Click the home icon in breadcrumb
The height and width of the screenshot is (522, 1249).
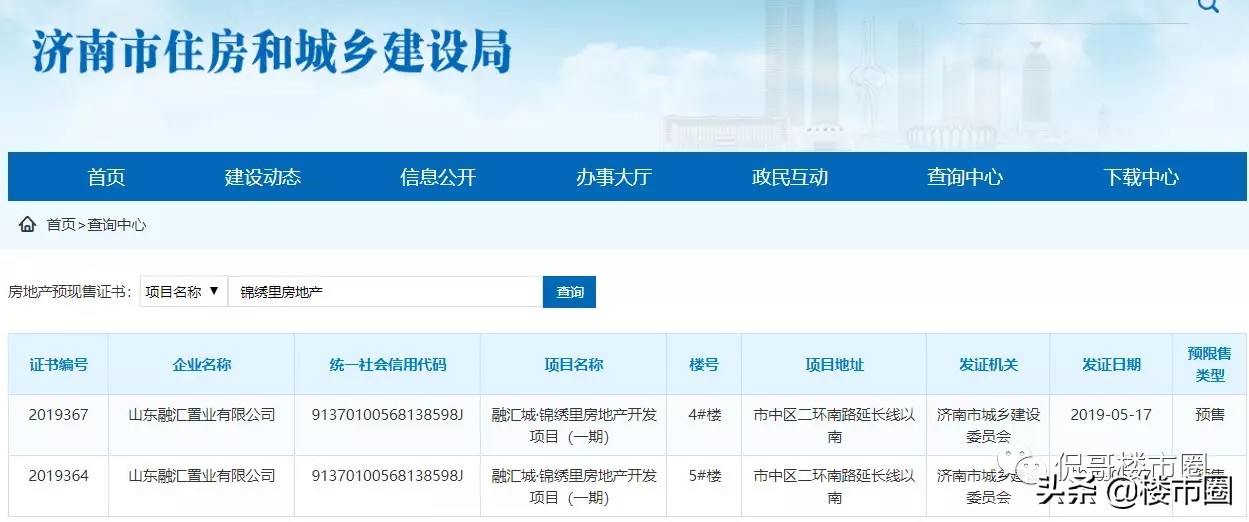pos(27,224)
